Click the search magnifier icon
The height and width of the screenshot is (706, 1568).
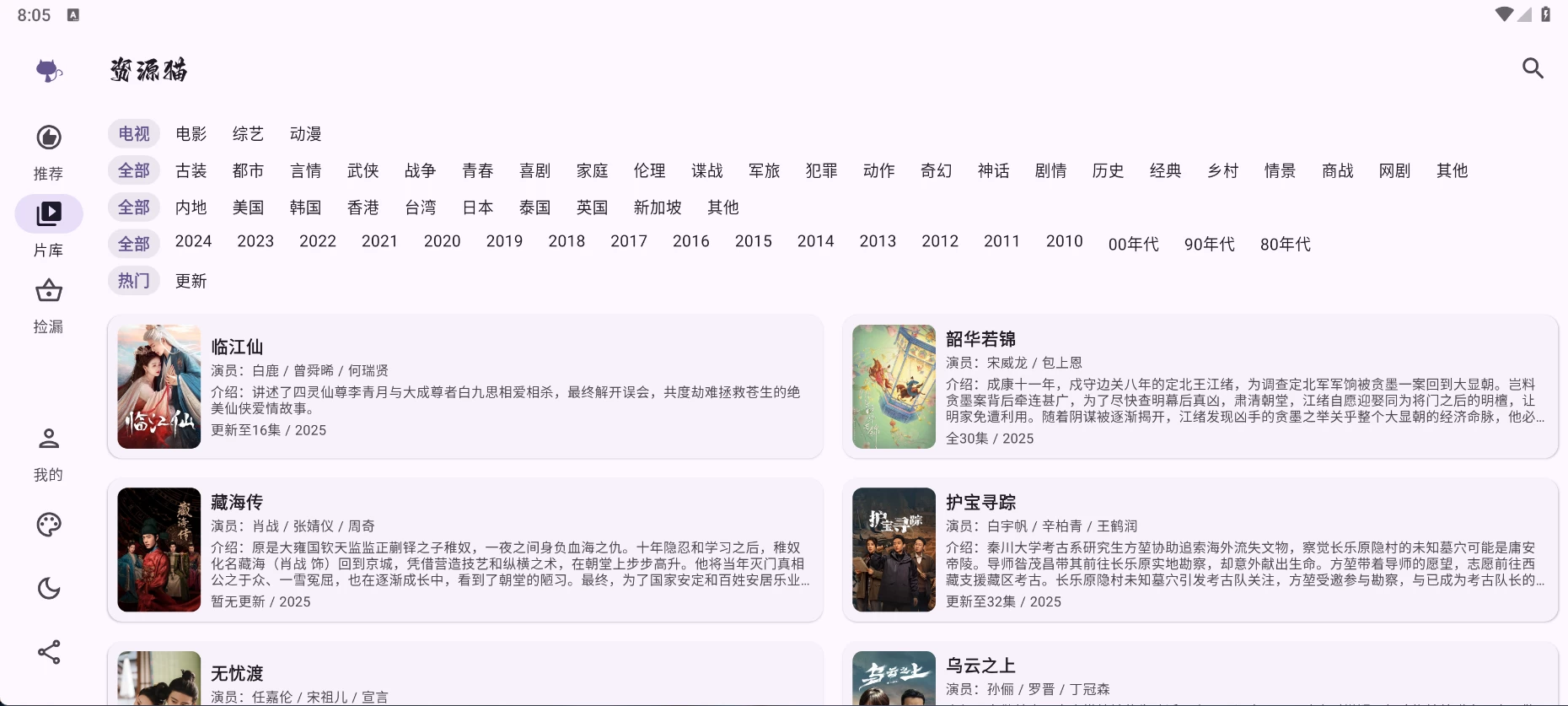[x=1533, y=68]
